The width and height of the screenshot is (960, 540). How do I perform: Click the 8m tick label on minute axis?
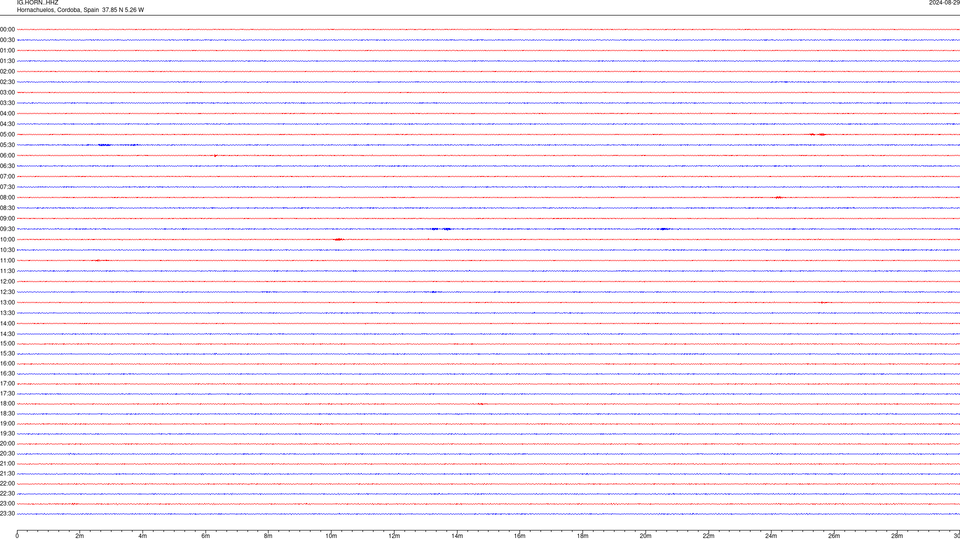pyautogui.click(x=268, y=536)
